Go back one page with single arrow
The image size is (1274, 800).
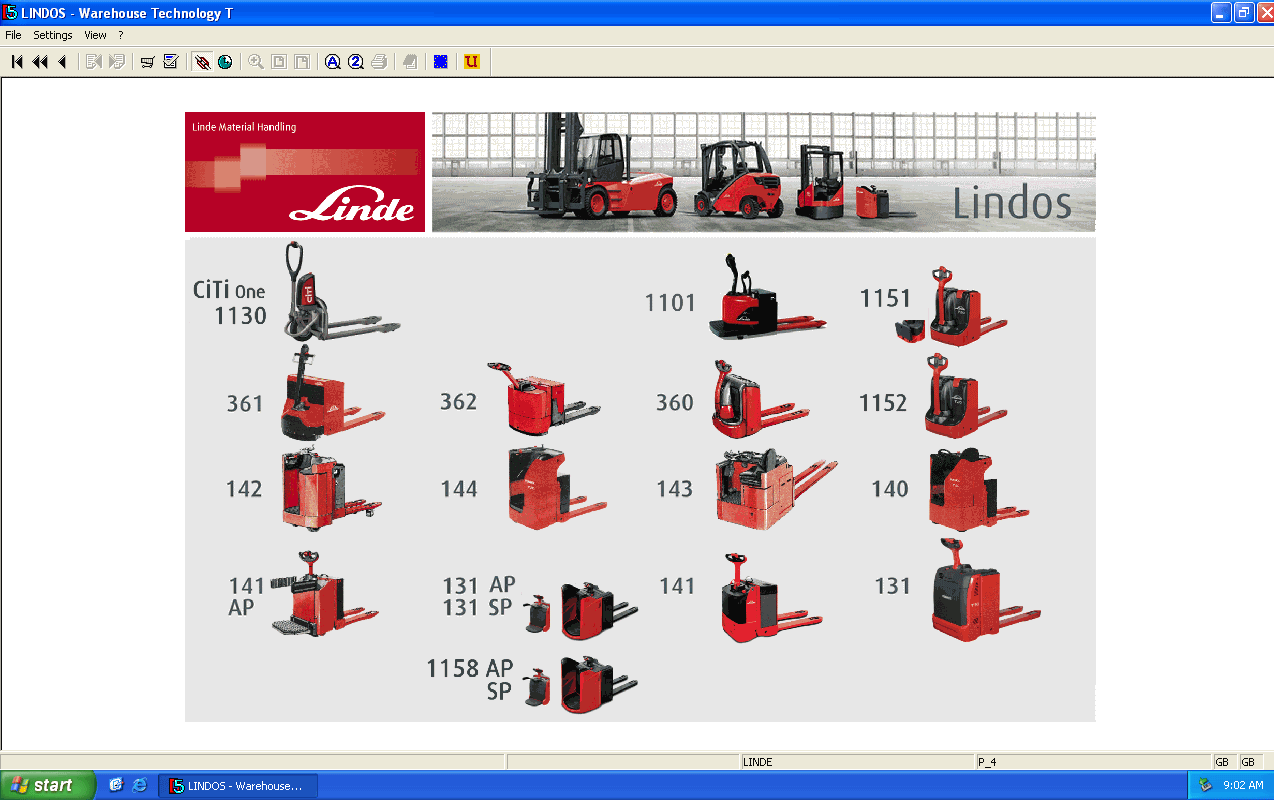click(x=62, y=62)
